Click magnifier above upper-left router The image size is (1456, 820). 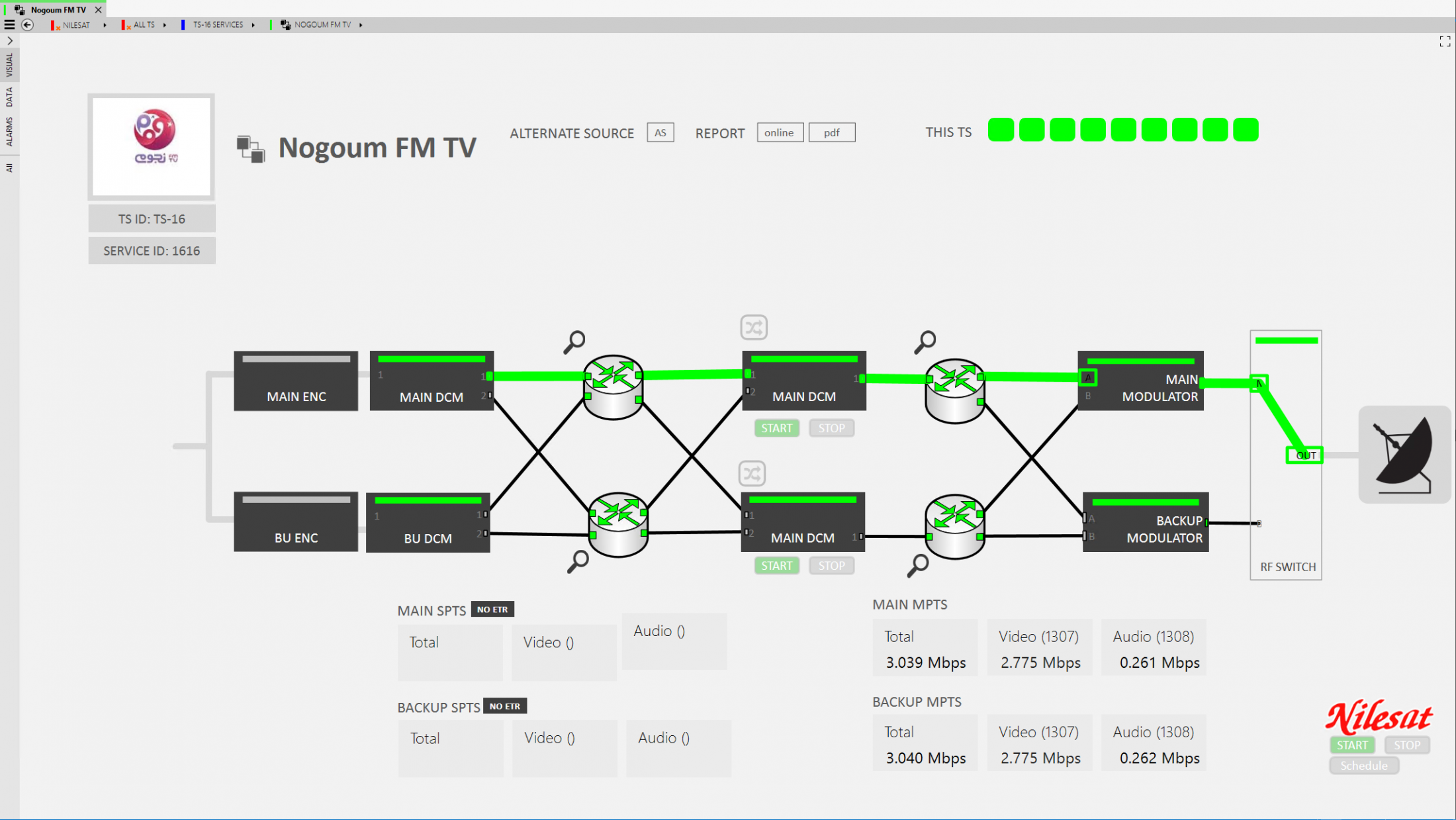574,342
